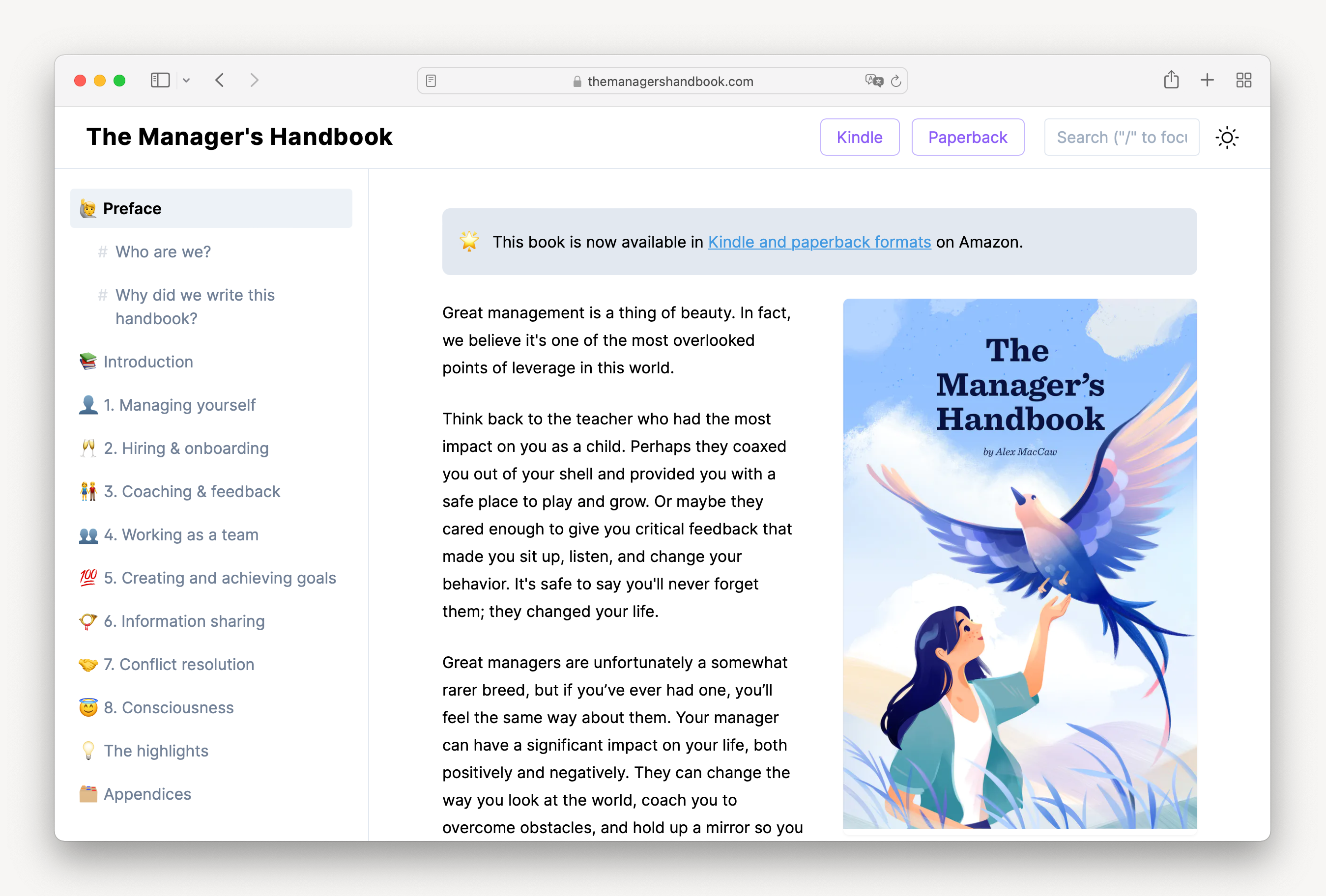The width and height of the screenshot is (1326, 896).
Task: Follow the Kindle and paperback formats link
Action: click(819, 242)
